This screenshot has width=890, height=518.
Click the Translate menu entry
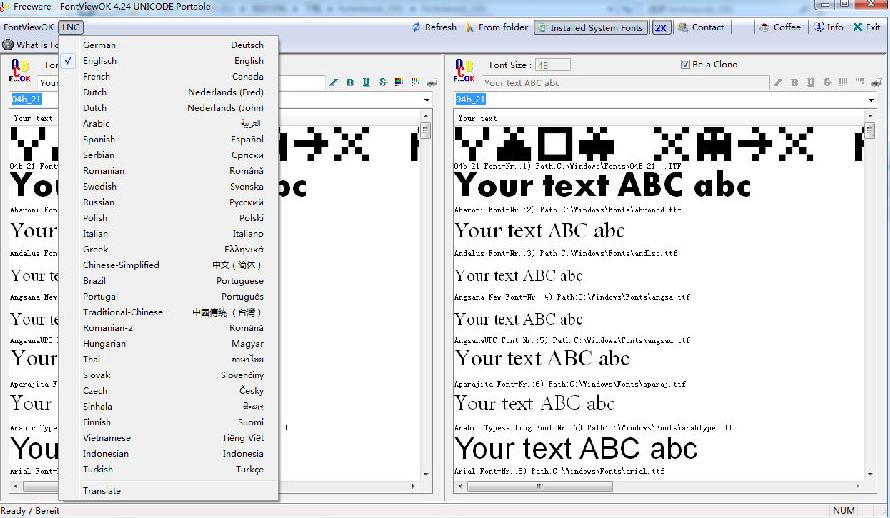coord(102,491)
